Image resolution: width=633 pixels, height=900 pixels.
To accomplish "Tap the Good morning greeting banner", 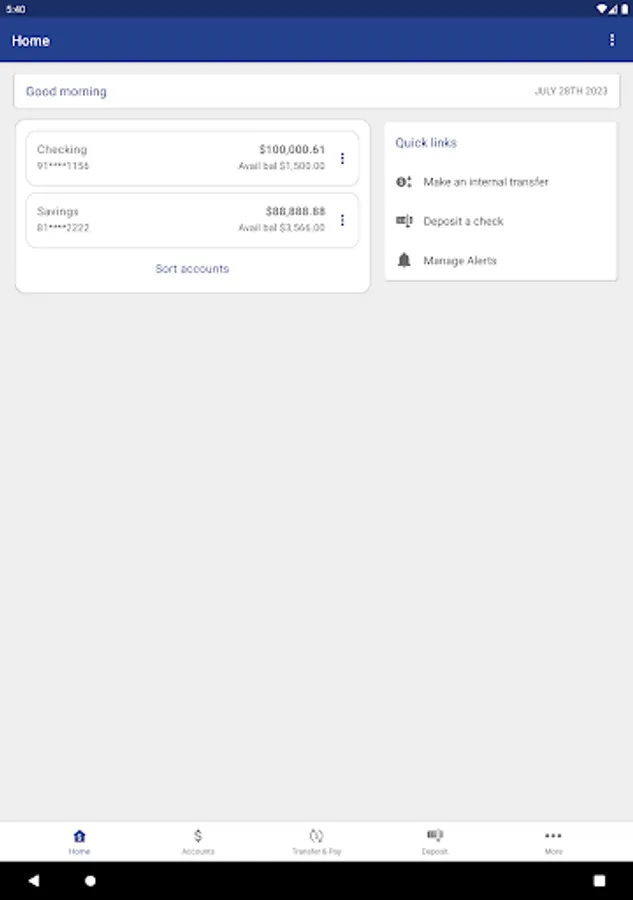I will (x=316, y=91).
